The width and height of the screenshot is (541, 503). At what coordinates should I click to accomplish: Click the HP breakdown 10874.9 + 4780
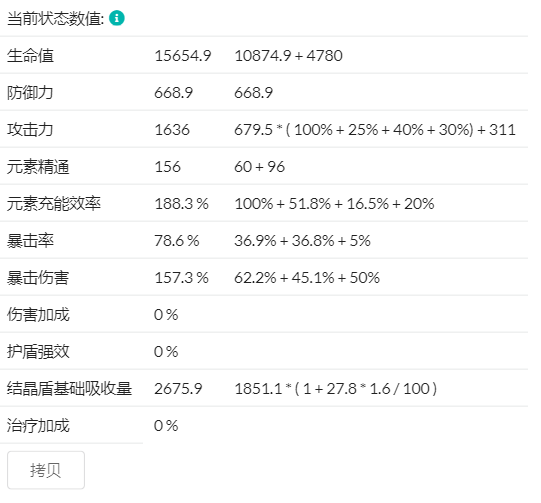coord(288,56)
